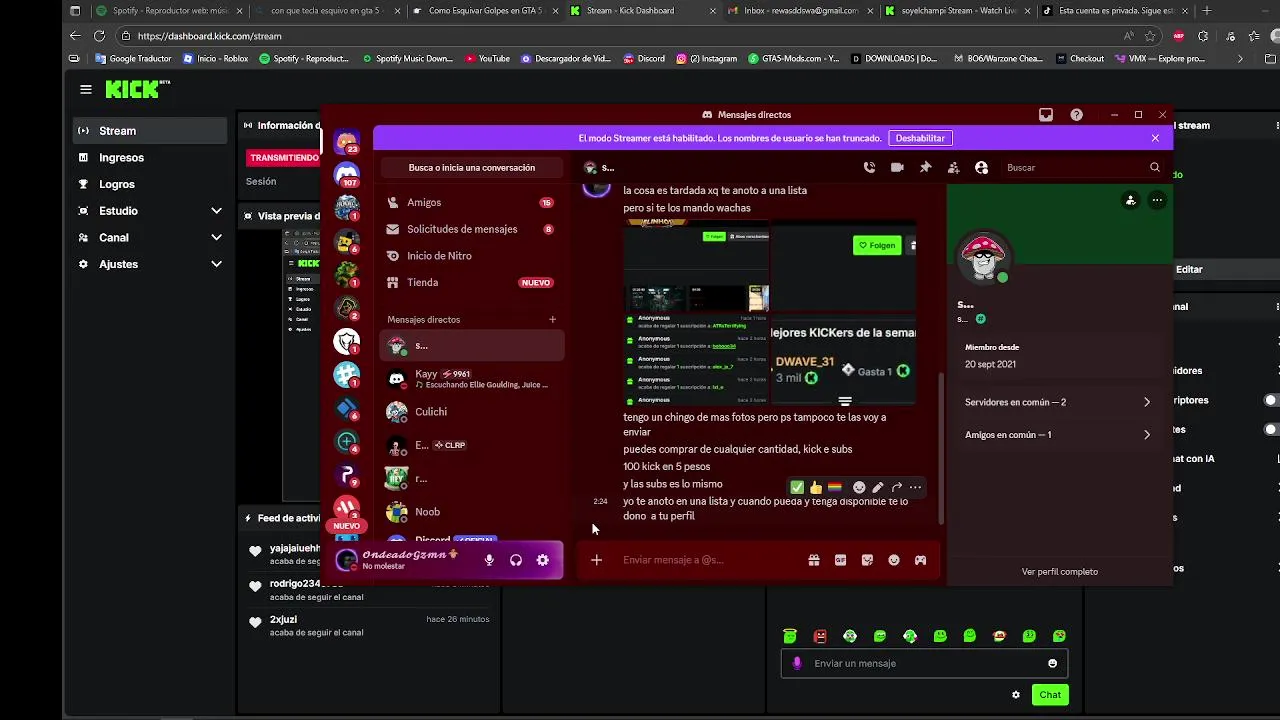
Task: Open pinned messages in Discord chat
Action: 925,168
